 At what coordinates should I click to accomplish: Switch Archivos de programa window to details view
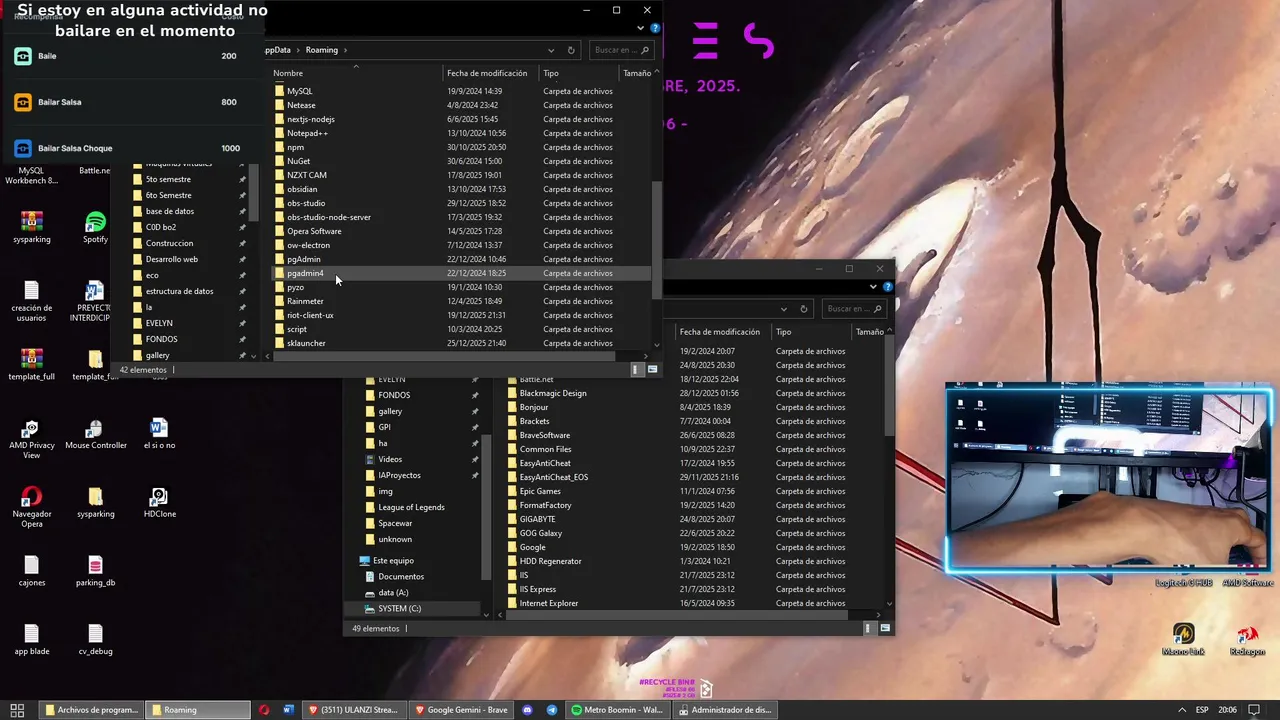coord(867,629)
